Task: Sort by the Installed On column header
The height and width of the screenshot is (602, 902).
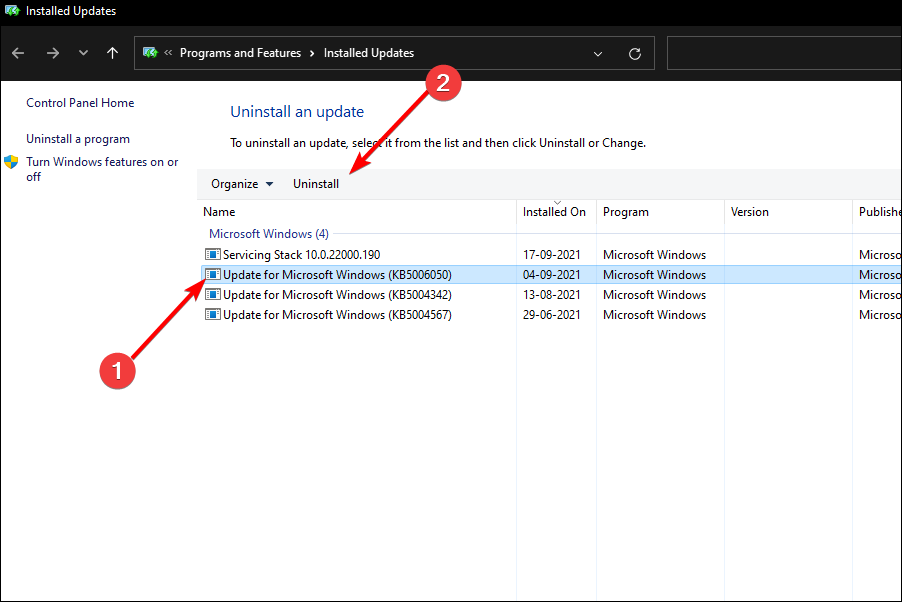Action: point(554,212)
